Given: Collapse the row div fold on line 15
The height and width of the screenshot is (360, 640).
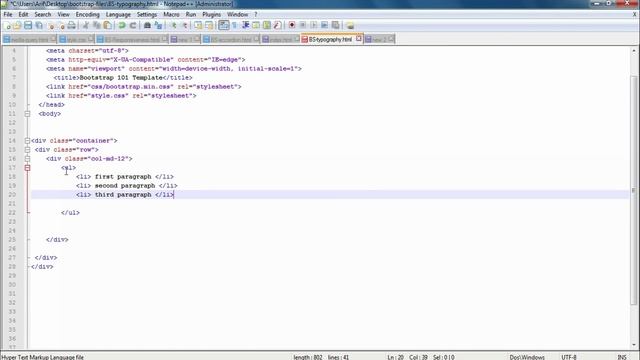Looking at the screenshot, I should (x=27, y=150).
